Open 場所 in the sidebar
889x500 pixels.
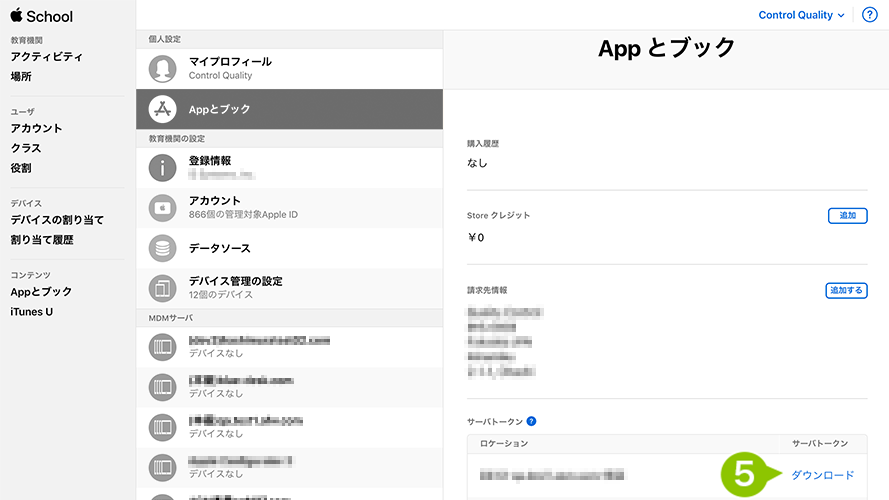(x=21, y=77)
